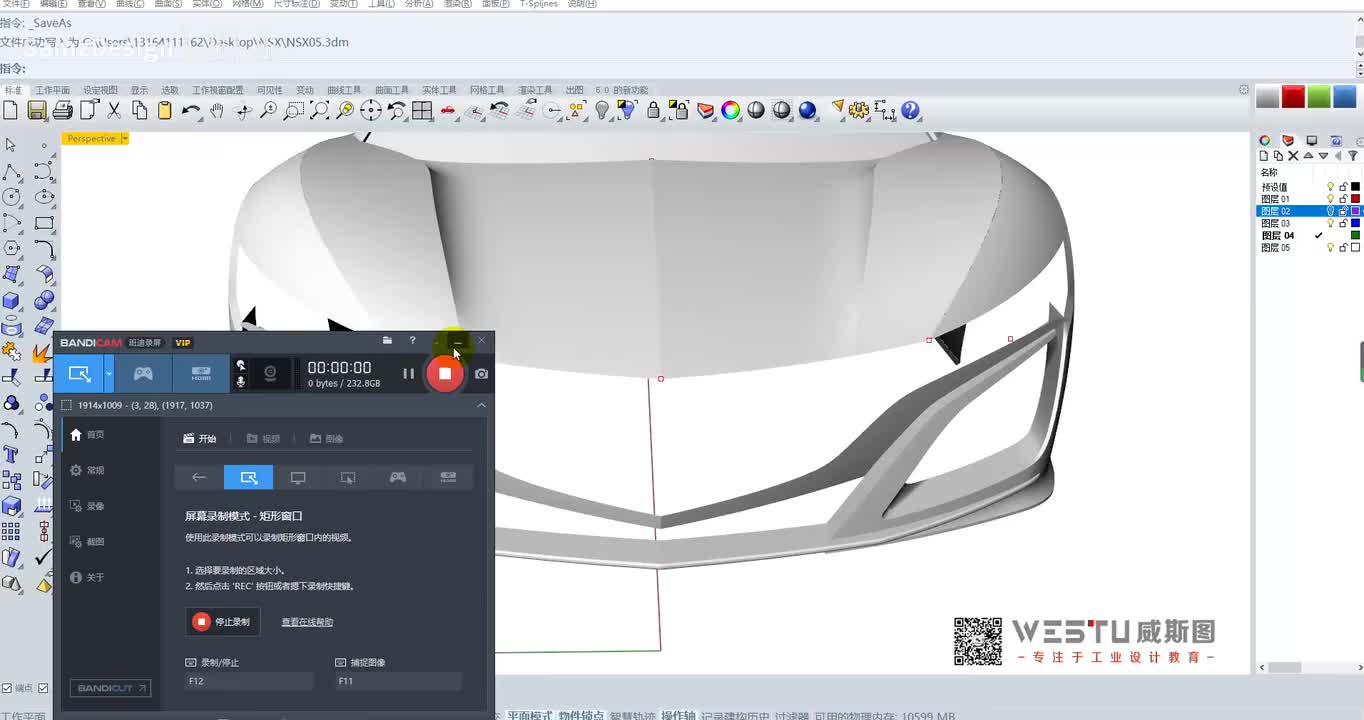Toggle visibility bulb of 图层 03
Image resolution: width=1364 pixels, height=720 pixels.
(1330, 223)
